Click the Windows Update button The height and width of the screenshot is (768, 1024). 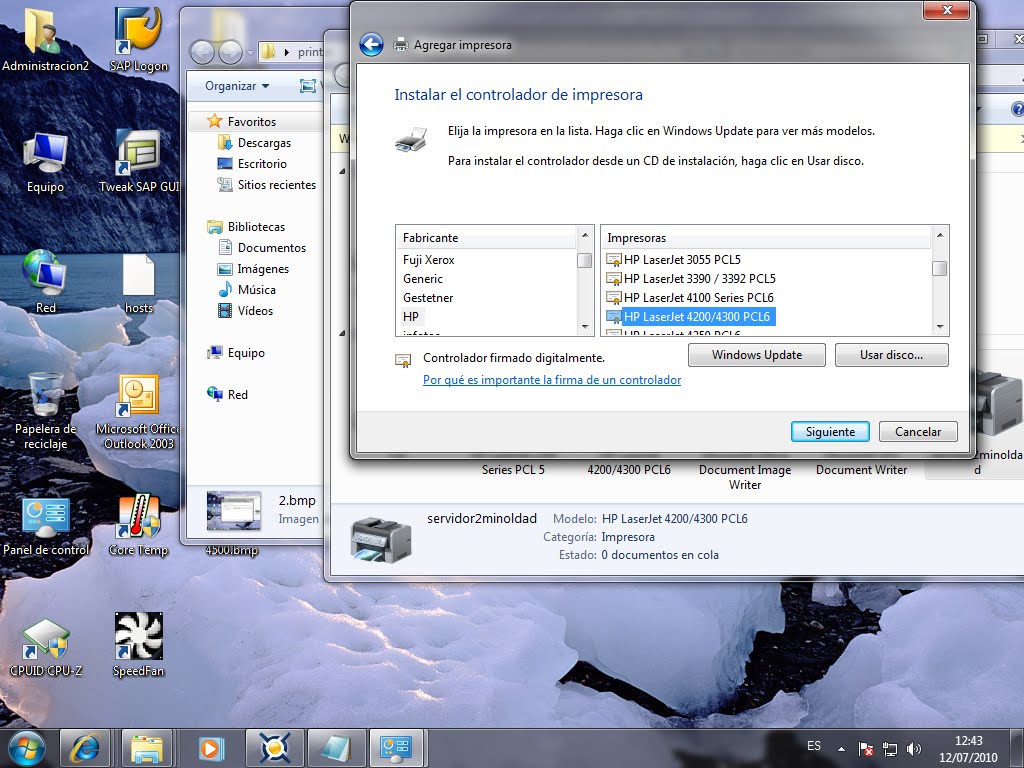pos(756,355)
